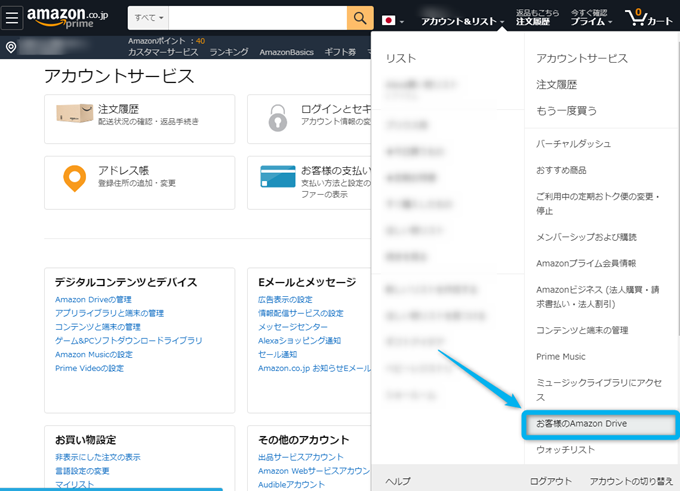Open the hamburger navigation menu
The height and width of the screenshot is (491, 680).
[12, 18]
